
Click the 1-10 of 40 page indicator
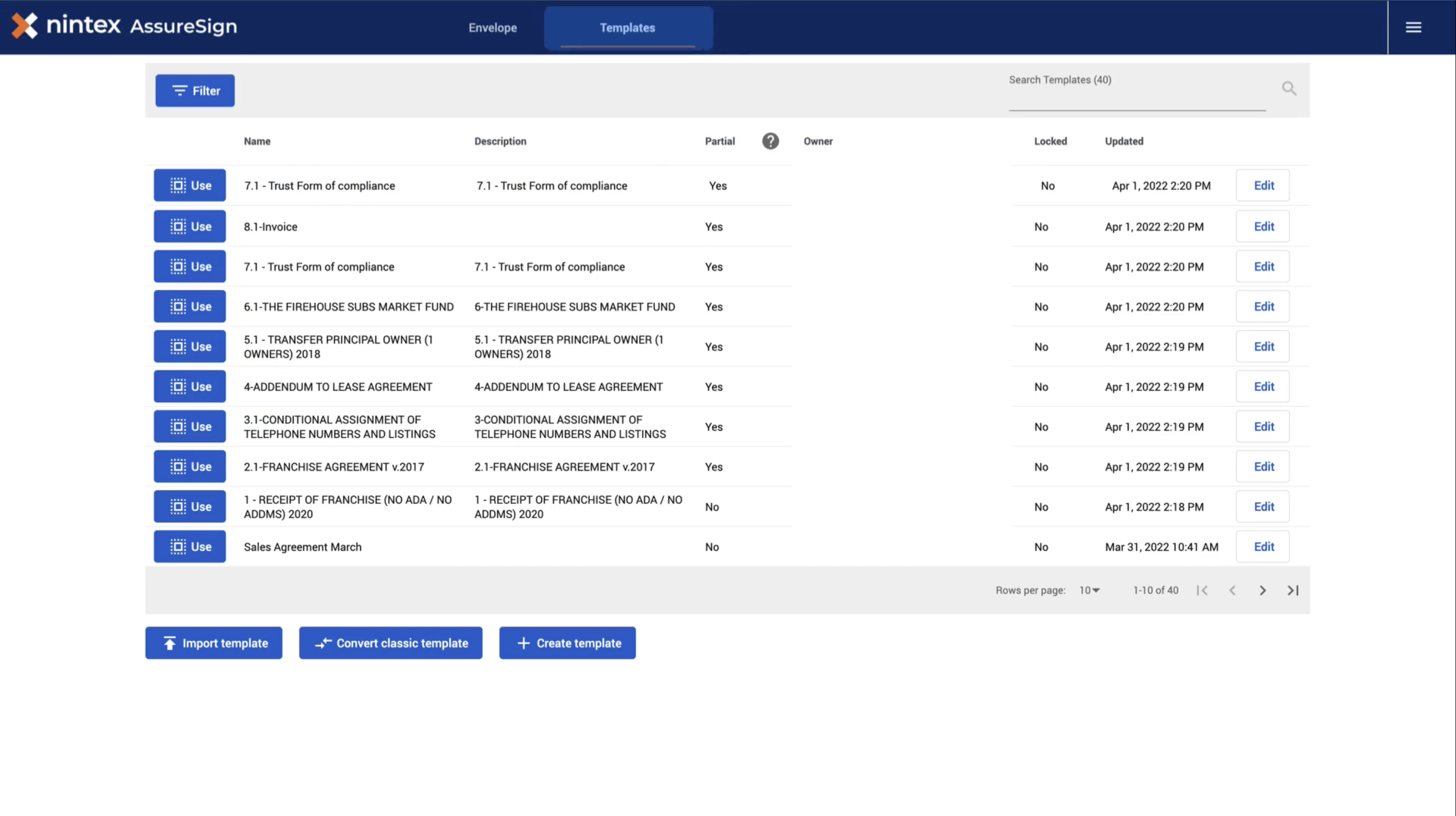(x=1155, y=590)
